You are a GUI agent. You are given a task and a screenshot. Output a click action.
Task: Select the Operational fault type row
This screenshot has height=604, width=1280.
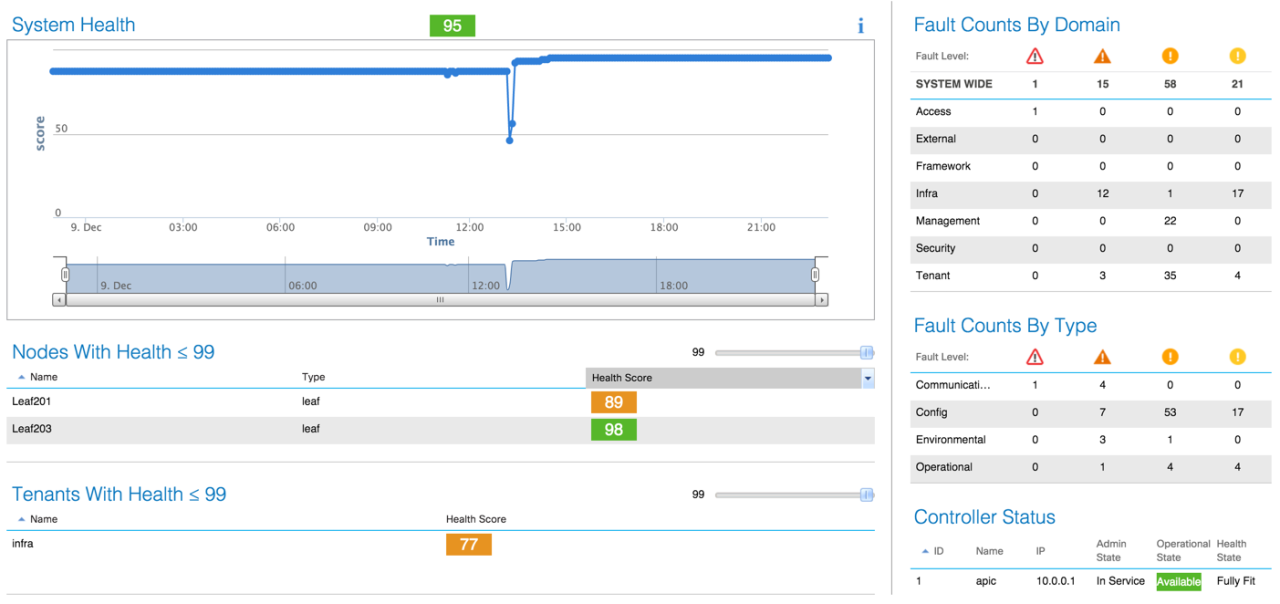[x=1091, y=467]
